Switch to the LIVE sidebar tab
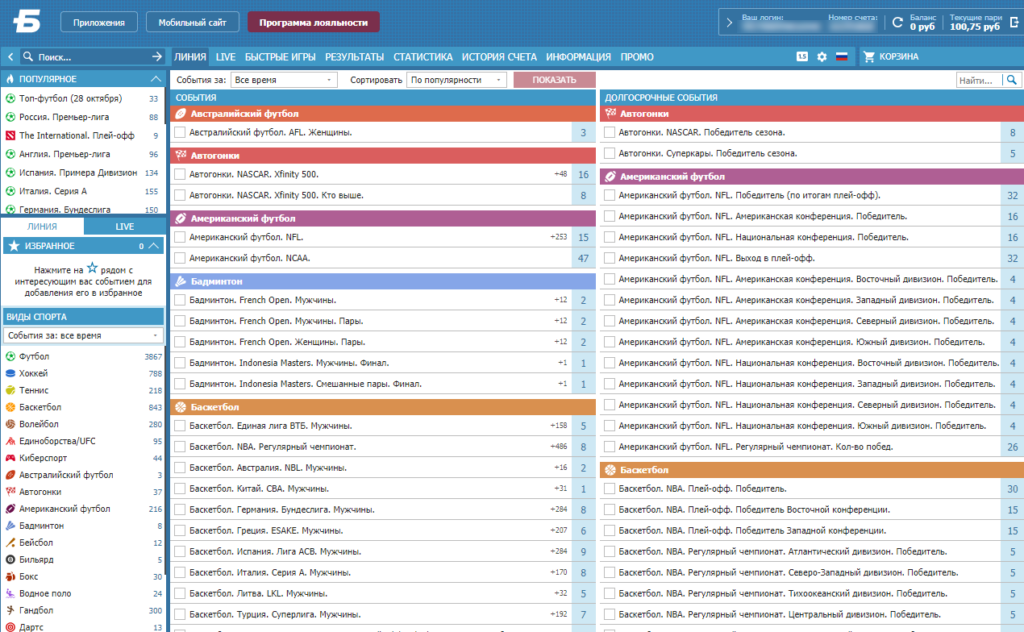Image resolution: width=1024 pixels, height=632 pixels. click(x=124, y=227)
